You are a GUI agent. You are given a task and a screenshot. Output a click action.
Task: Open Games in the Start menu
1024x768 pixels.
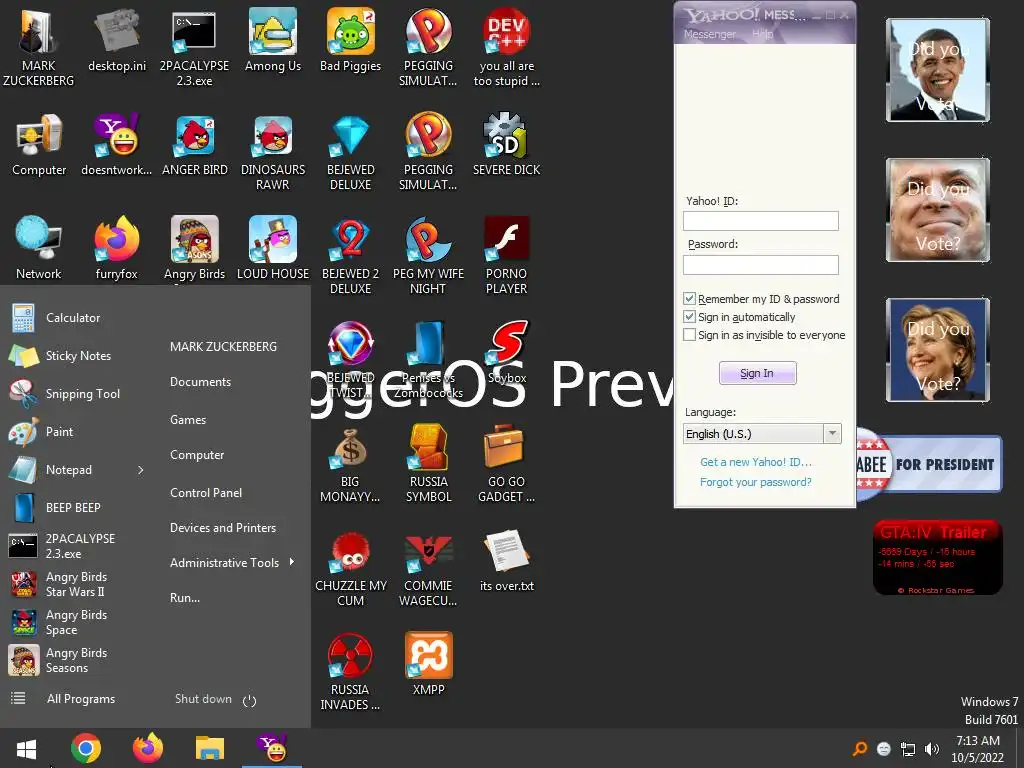point(188,420)
